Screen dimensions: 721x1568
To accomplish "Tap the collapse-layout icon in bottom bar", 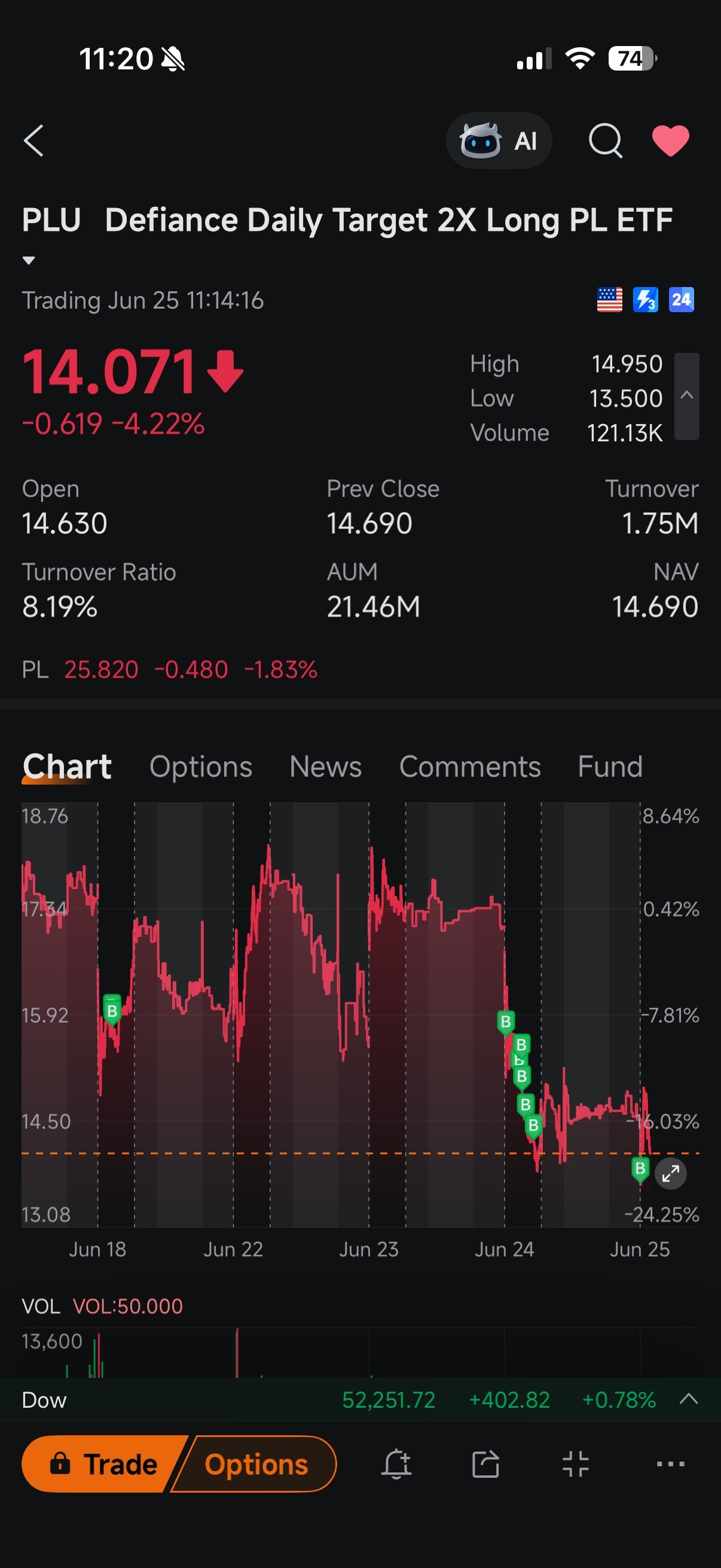I will [576, 1464].
